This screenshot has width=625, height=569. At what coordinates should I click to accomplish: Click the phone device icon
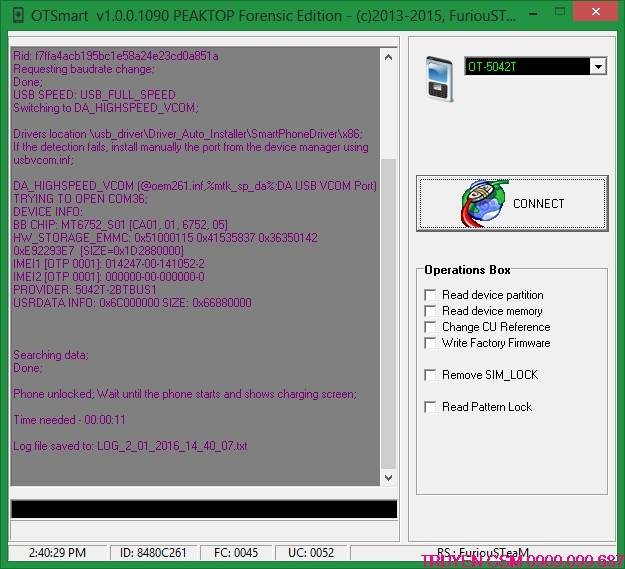coord(440,79)
